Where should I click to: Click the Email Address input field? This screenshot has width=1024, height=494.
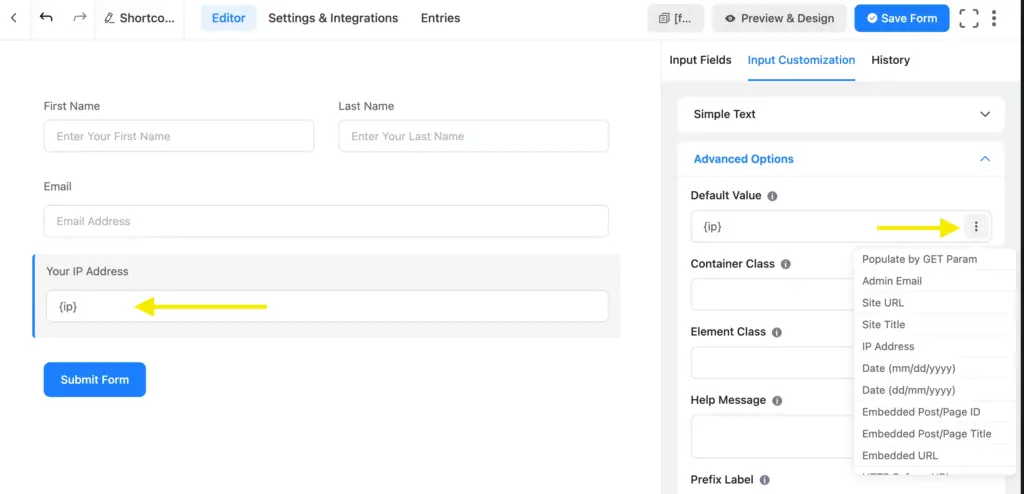pos(326,221)
